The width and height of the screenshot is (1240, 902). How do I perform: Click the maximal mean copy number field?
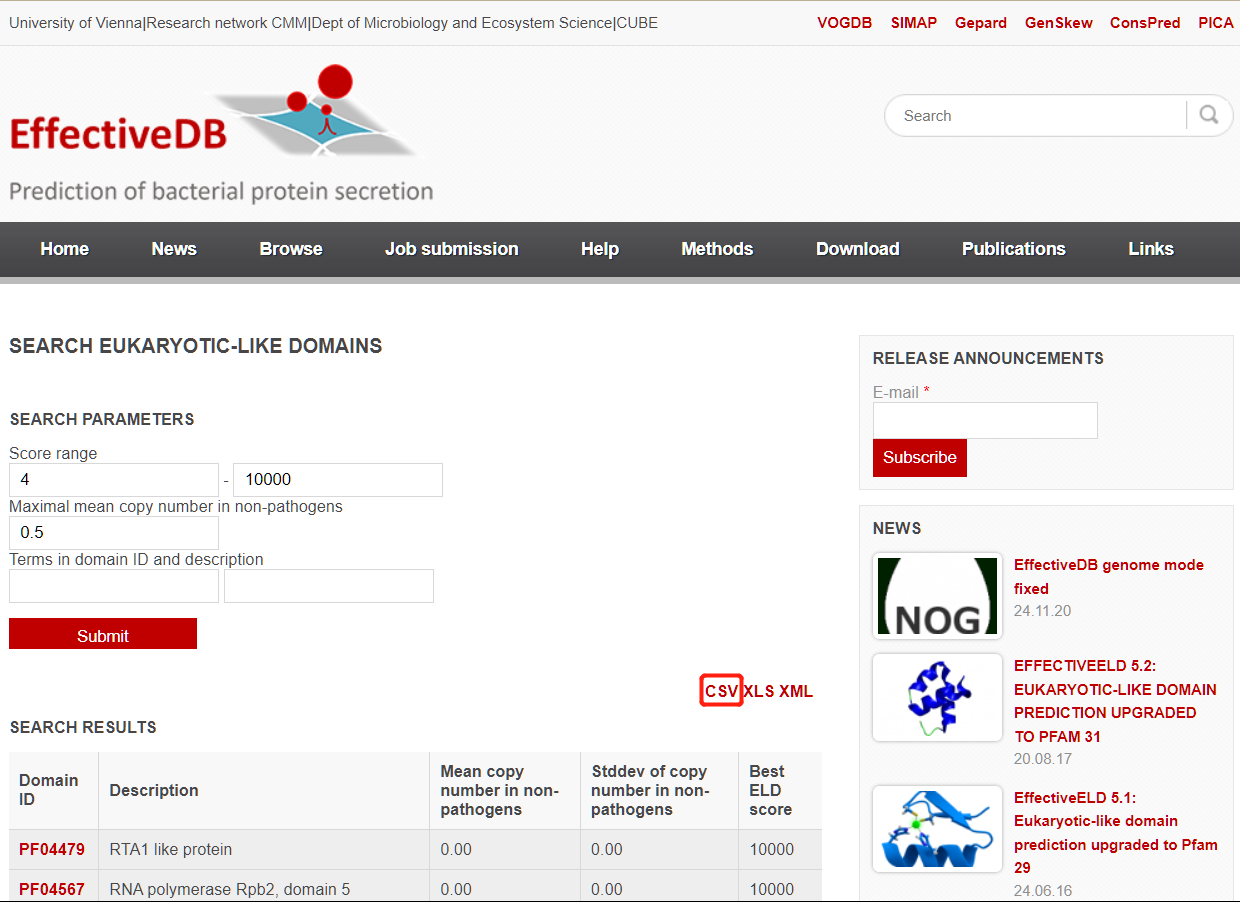pyautogui.click(x=114, y=533)
